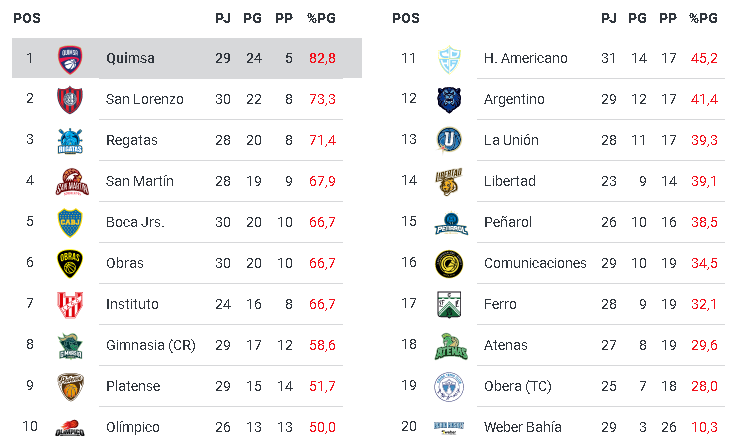Click the Comunicaciones yellow badge

pyautogui.click(x=449, y=263)
